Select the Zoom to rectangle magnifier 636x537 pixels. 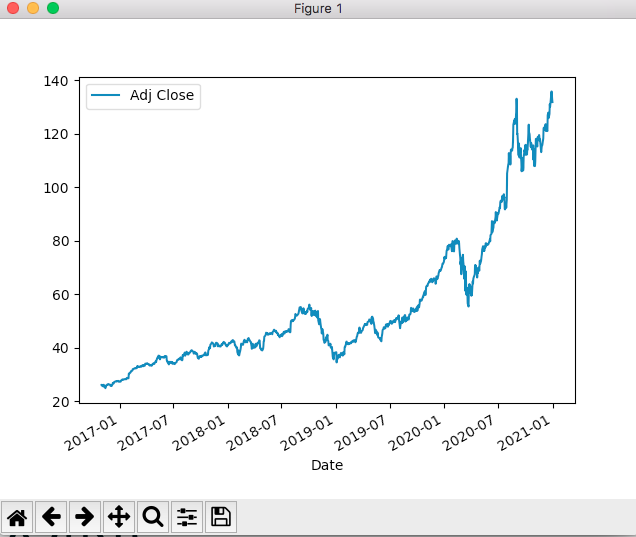(x=153, y=517)
